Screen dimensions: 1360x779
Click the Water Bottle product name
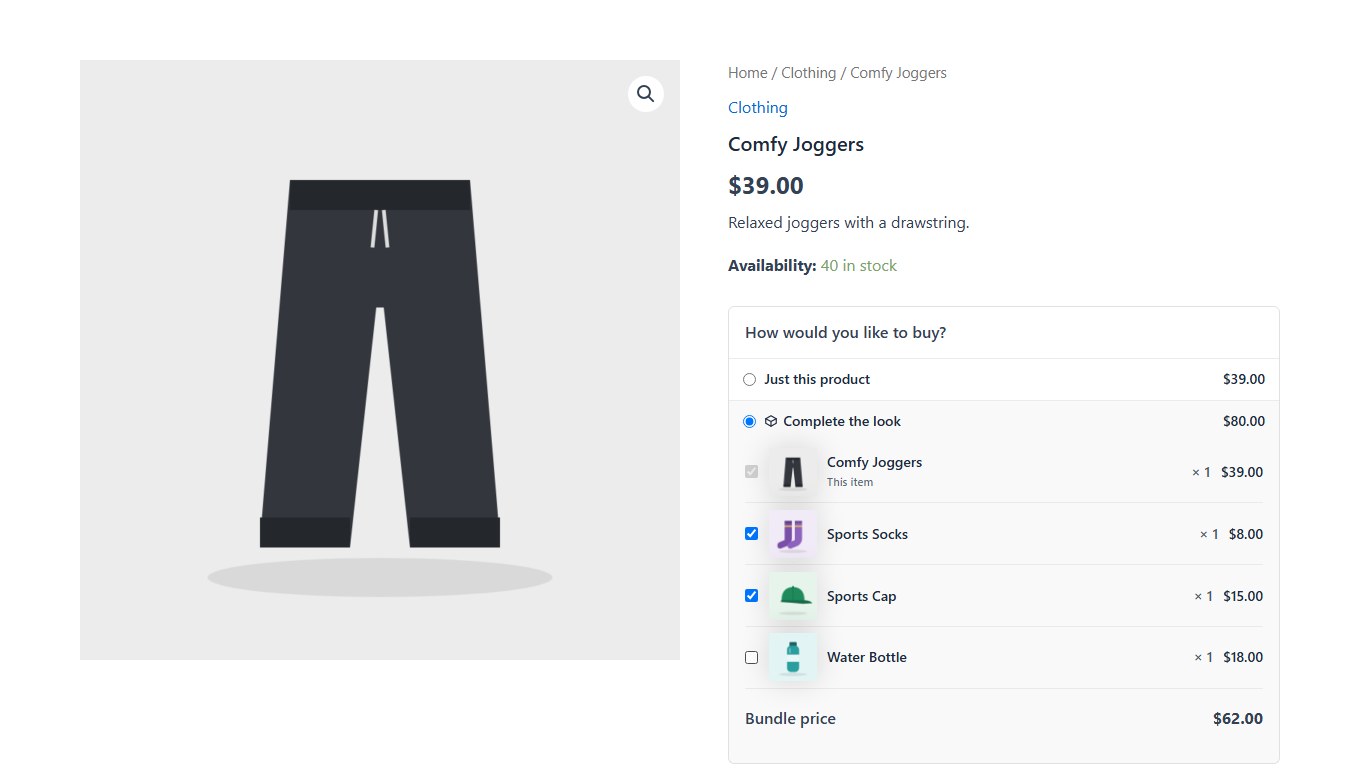[867, 657]
